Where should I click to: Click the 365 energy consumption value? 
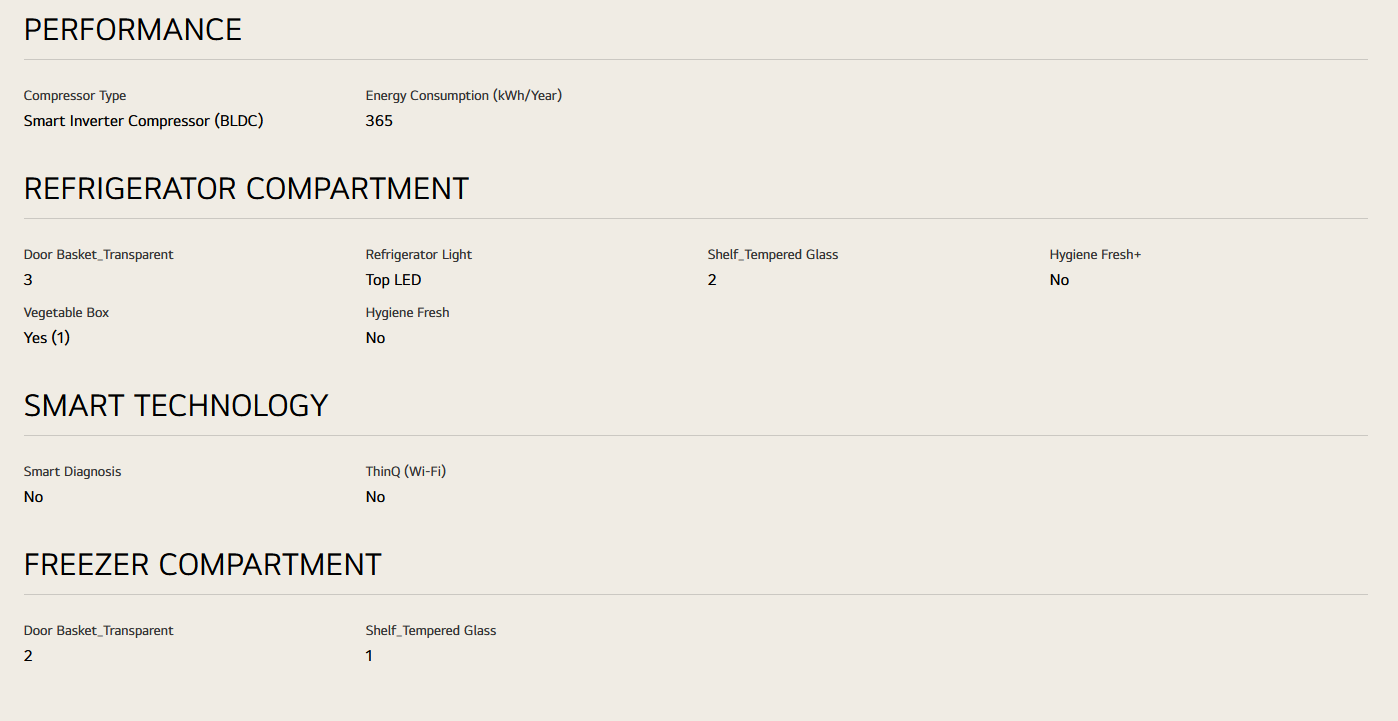[x=379, y=121]
